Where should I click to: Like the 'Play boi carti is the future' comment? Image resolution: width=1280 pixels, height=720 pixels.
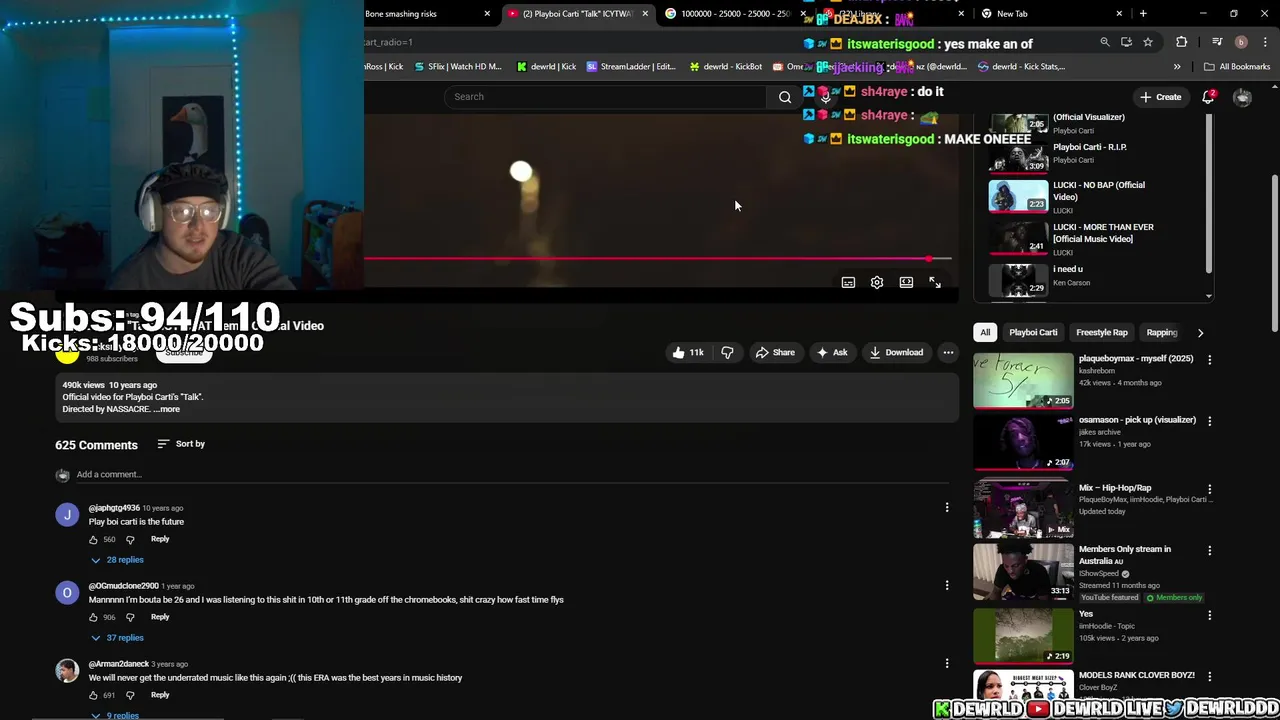[94, 540]
